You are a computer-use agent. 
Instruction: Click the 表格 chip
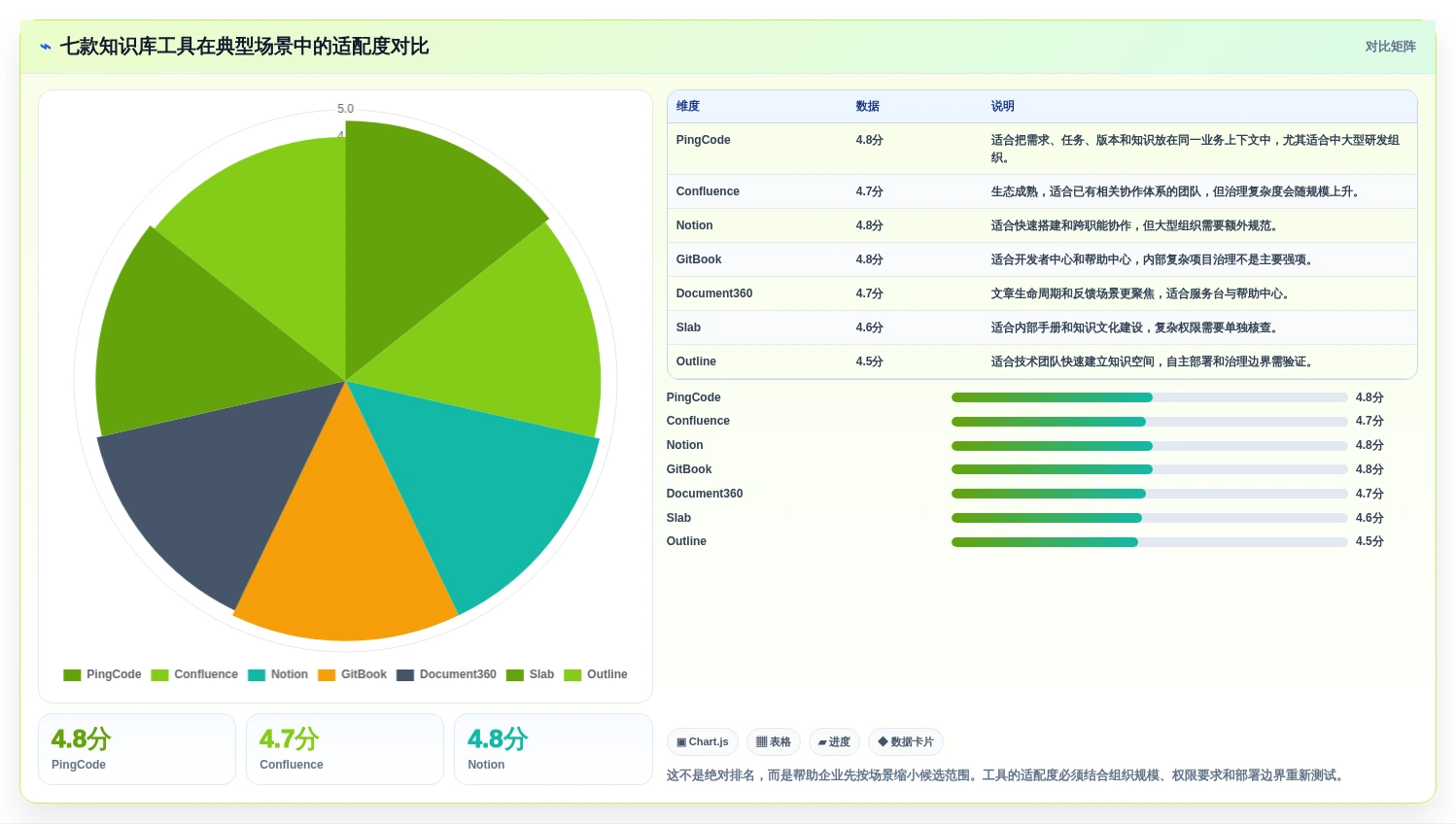point(774,742)
